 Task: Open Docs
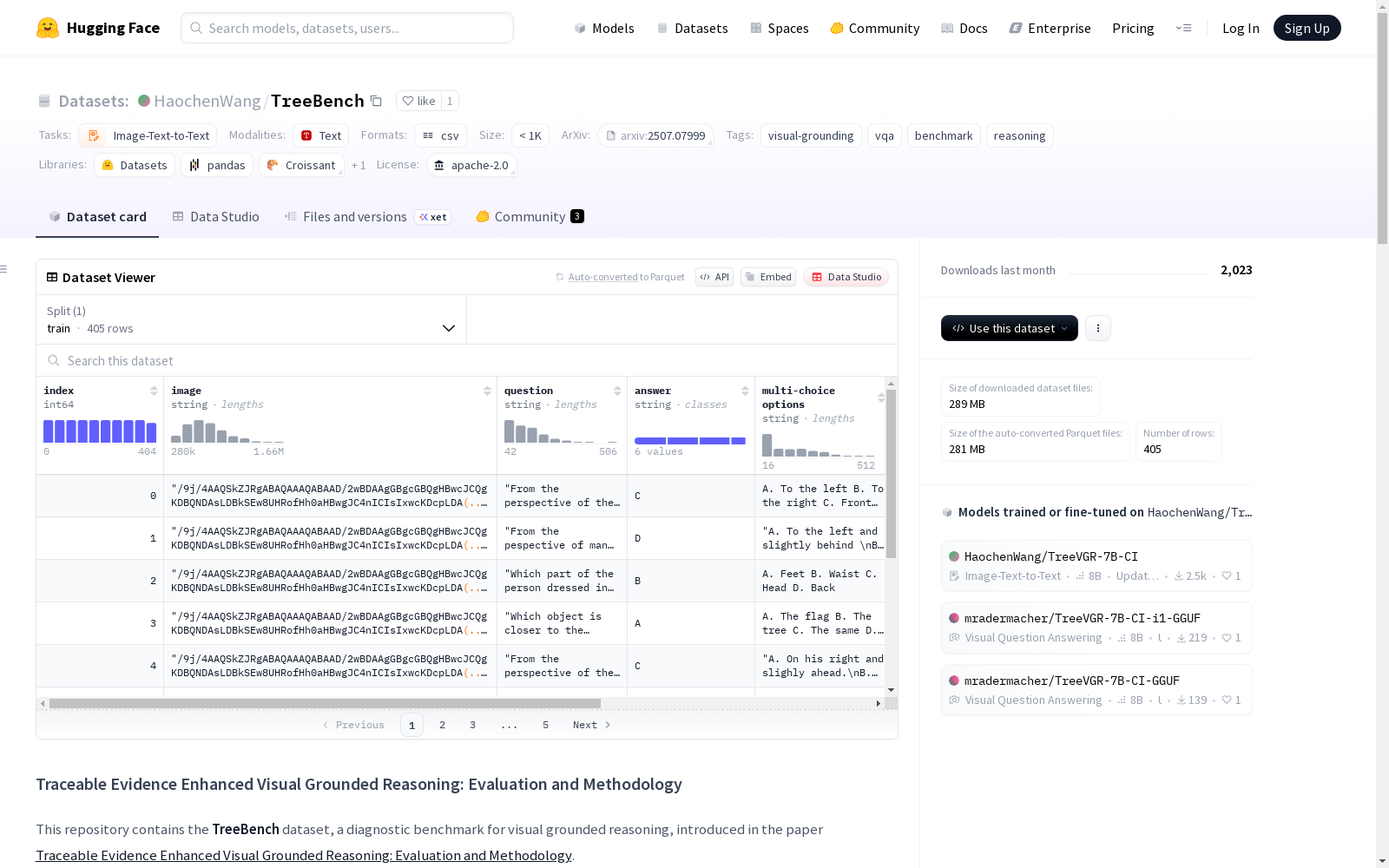click(x=964, y=28)
